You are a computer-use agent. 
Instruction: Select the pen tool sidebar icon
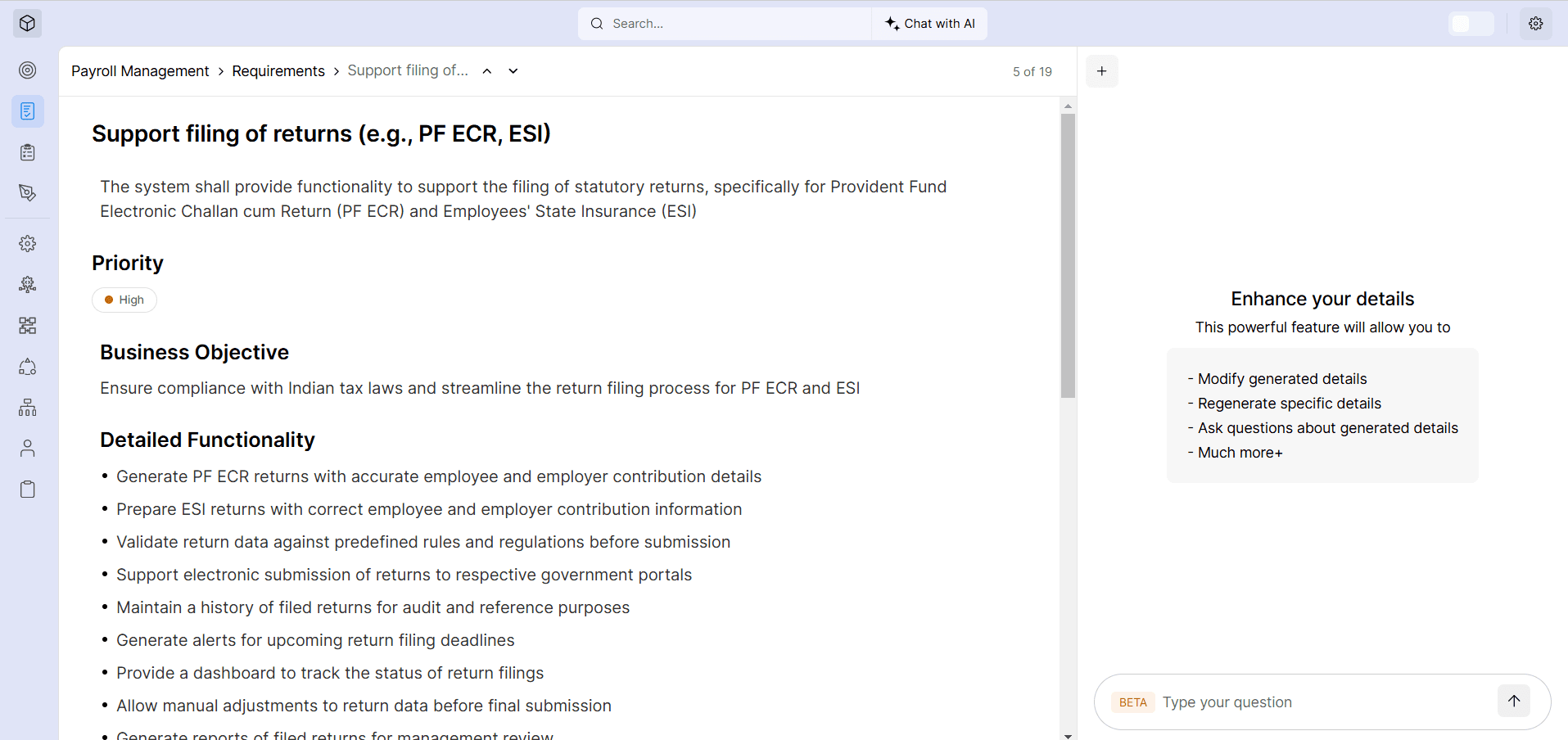pyautogui.click(x=27, y=193)
